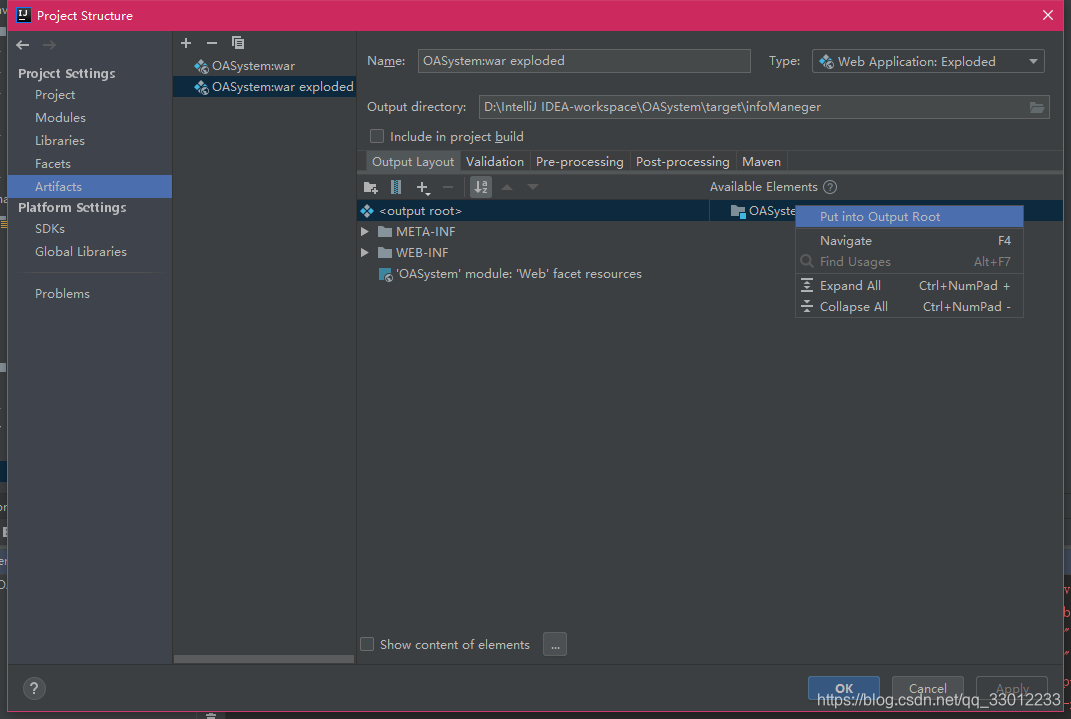Viewport: 1071px width, 719px height.
Task: Browse for the output directory folder
Action: pyautogui.click(x=1037, y=107)
